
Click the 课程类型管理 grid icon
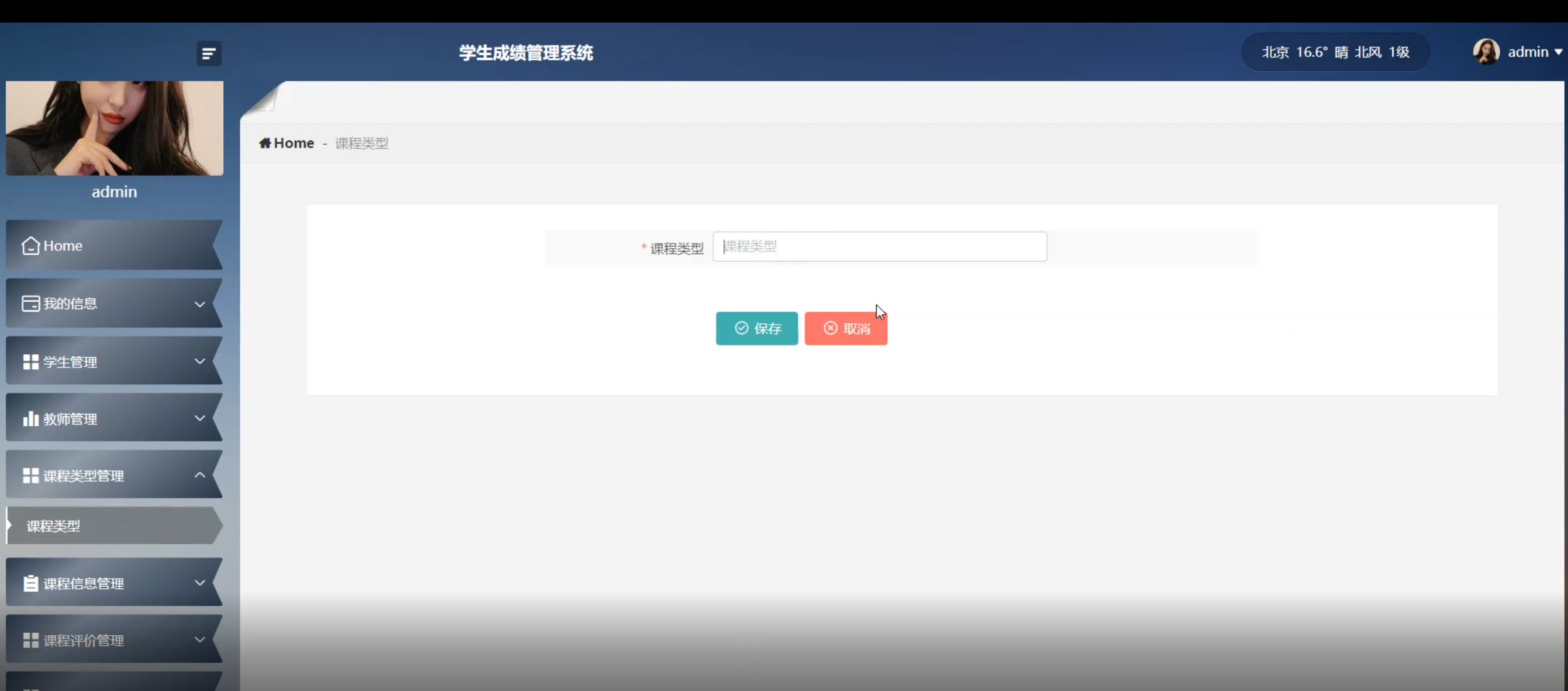[x=31, y=475]
